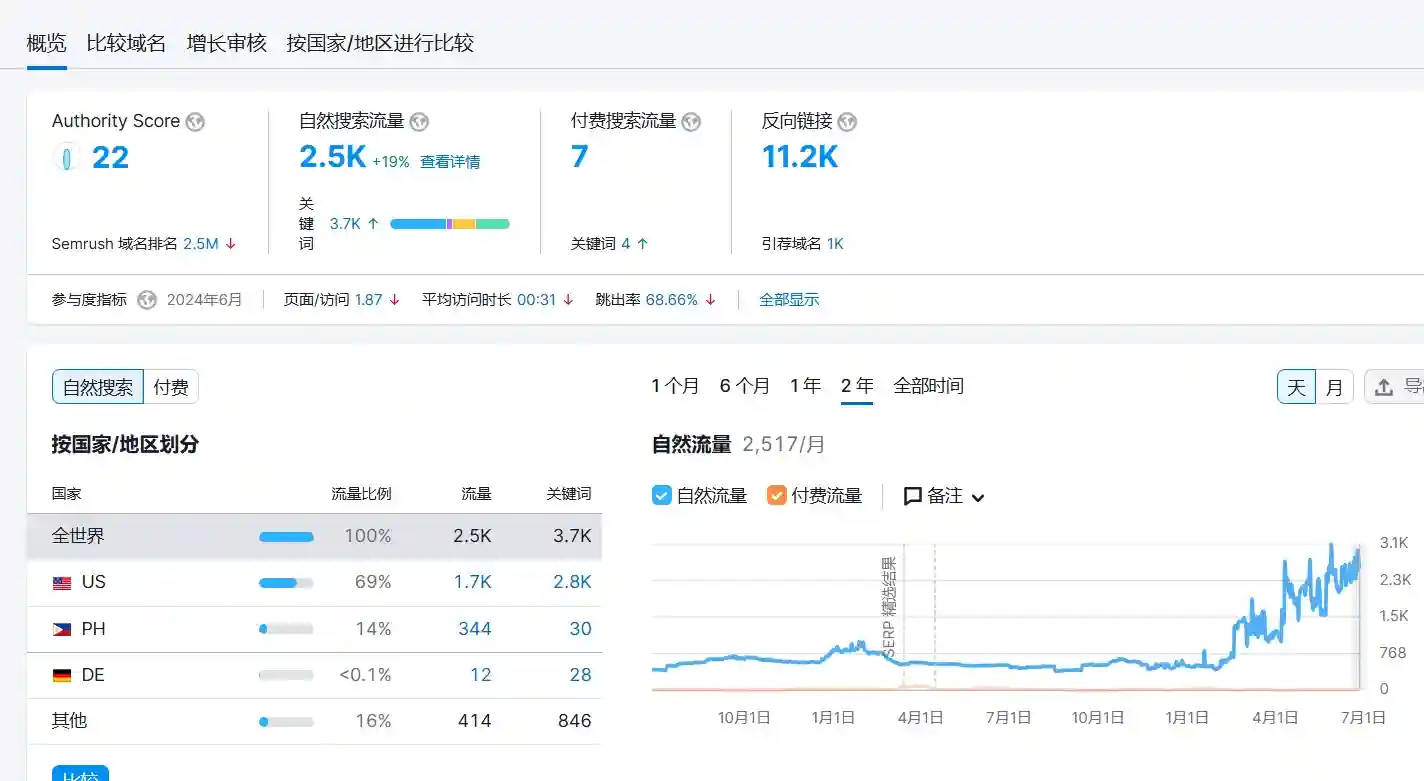The width and height of the screenshot is (1424, 781).
Task: Select the 付费 segment button
Action: pyautogui.click(x=171, y=387)
